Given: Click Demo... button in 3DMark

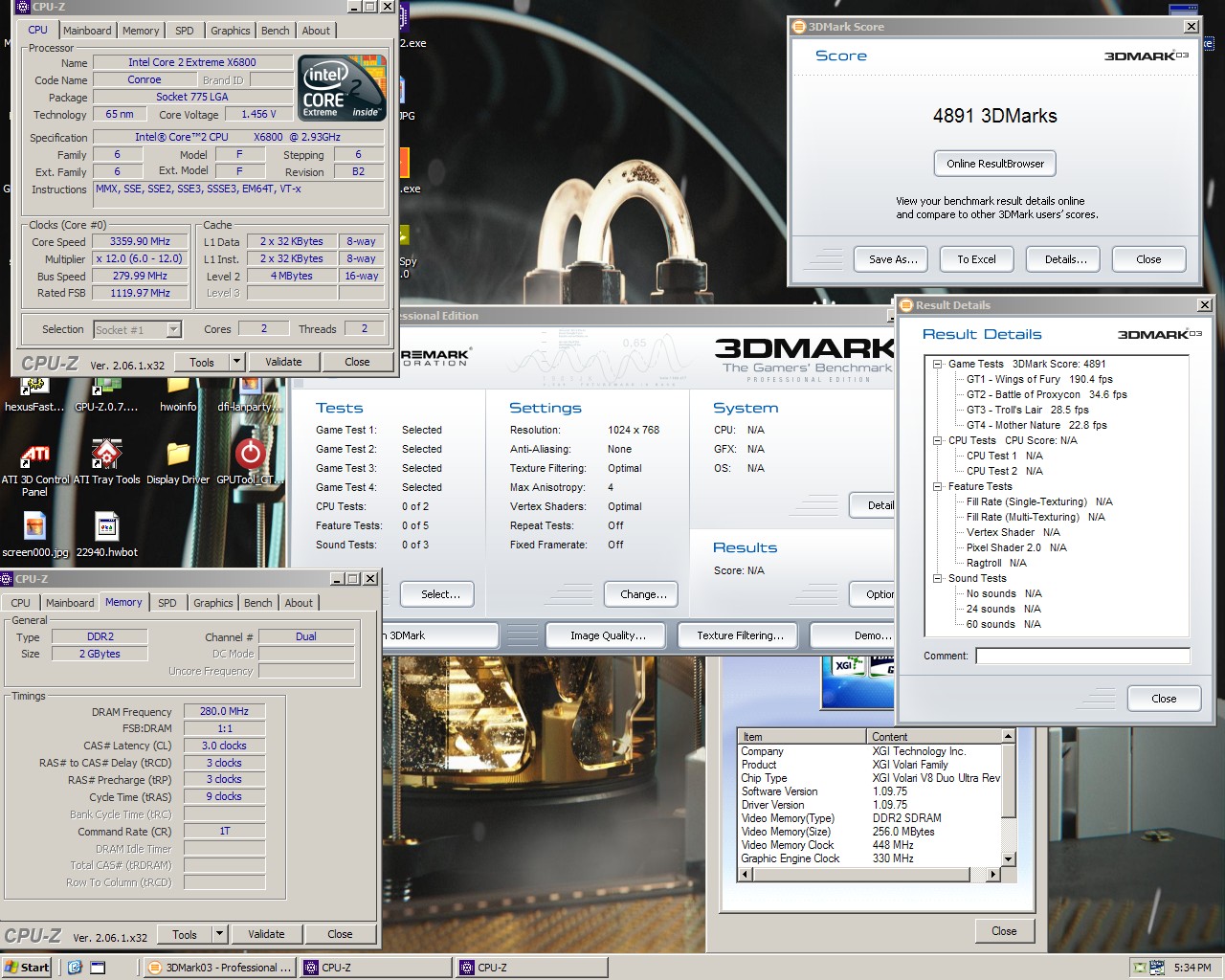Looking at the screenshot, I should 853,635.
